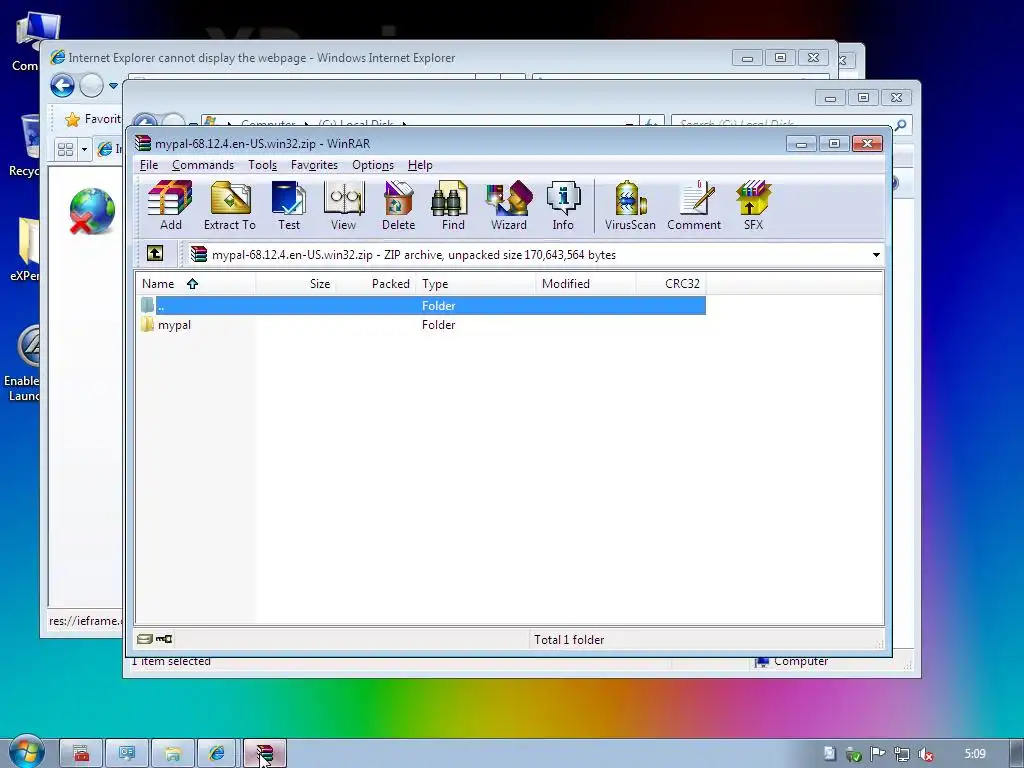
Task: Click the Quick Tabs icon in Internet Explorer
Action: click(x=65, y=150)
